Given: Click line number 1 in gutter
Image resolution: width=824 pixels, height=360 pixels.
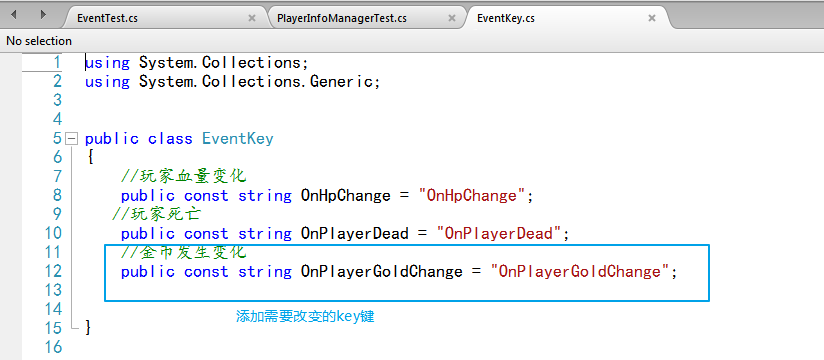Looking at the screenshot, I should pos(56,63).
